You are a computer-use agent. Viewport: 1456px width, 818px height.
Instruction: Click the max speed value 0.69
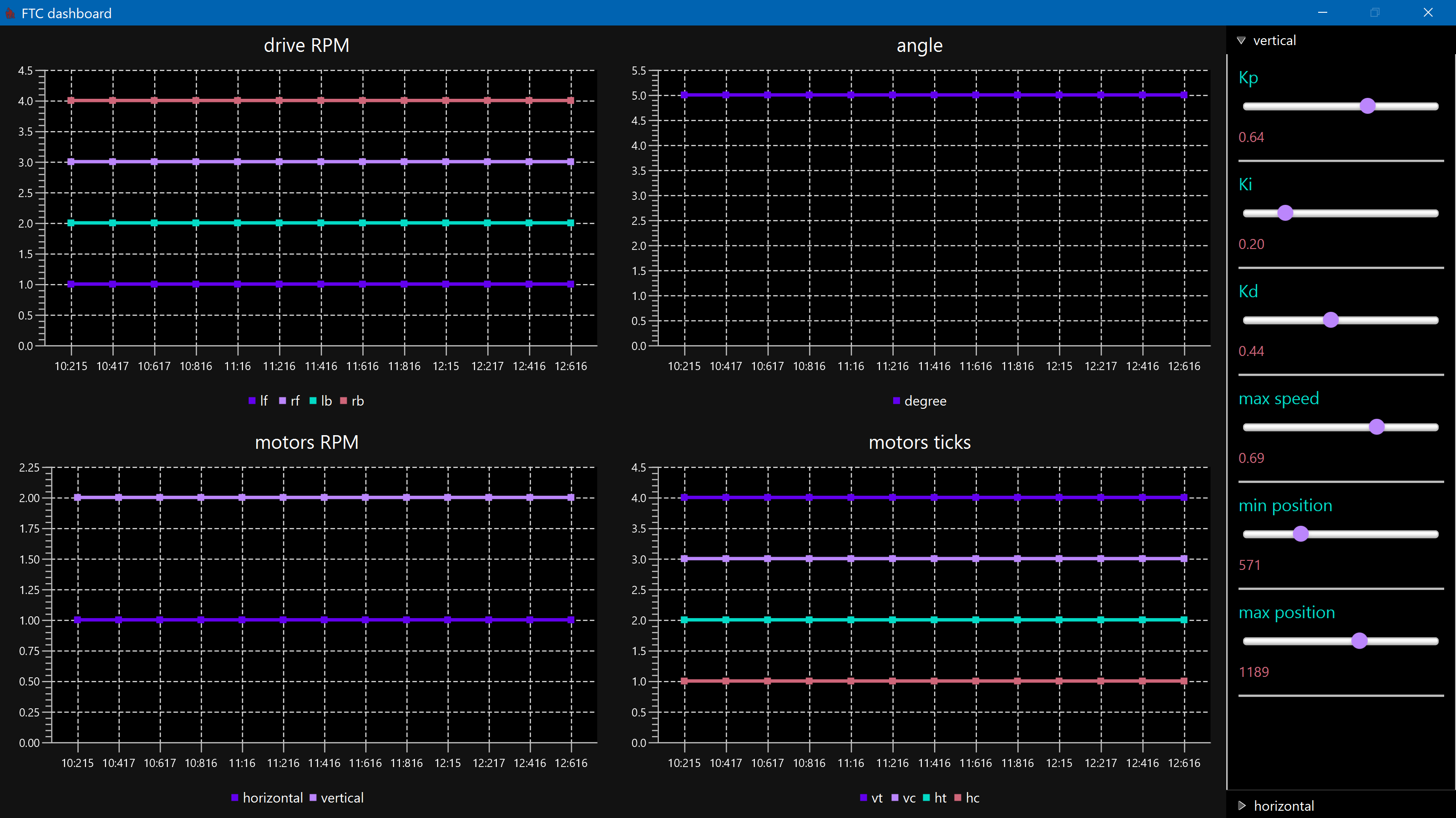[x=1251, y=458]
